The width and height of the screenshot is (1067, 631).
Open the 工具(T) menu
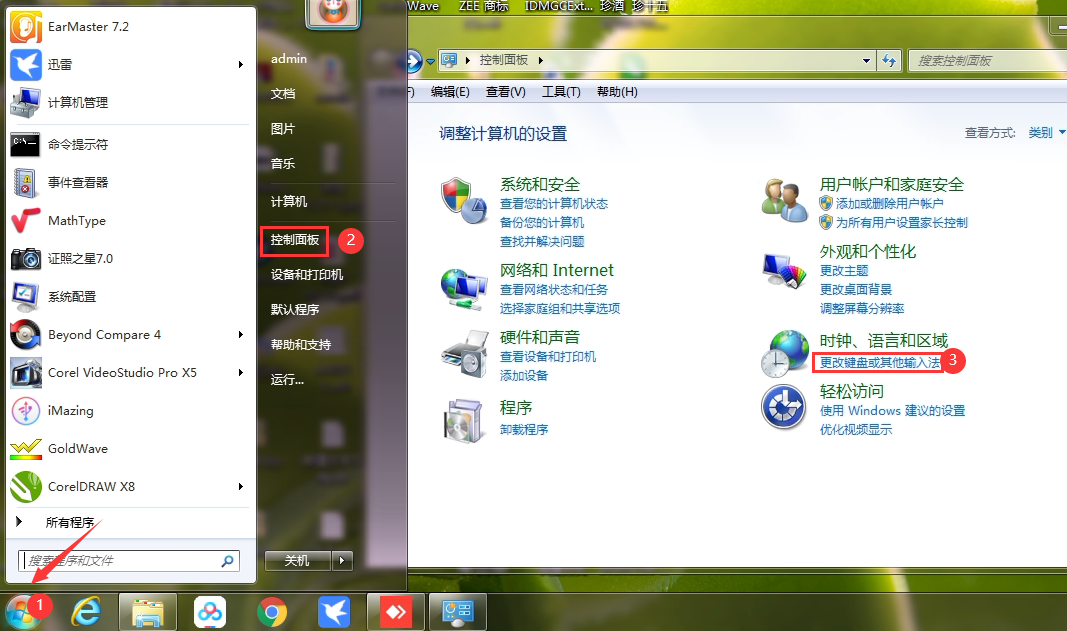[x=560, y=92]
